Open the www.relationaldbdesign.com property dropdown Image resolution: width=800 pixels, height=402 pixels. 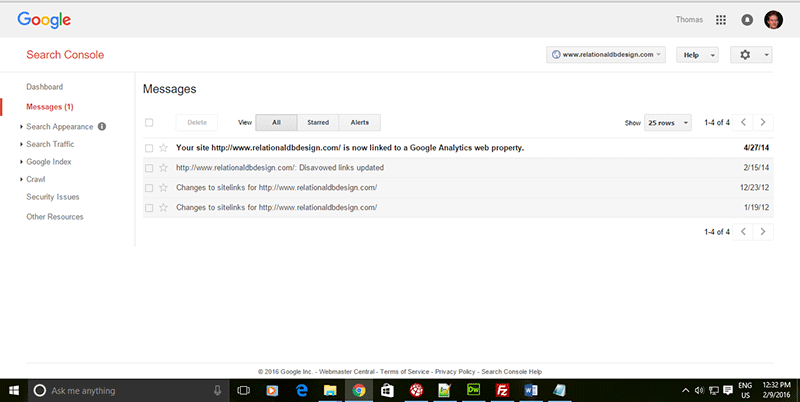click(606, 55)
